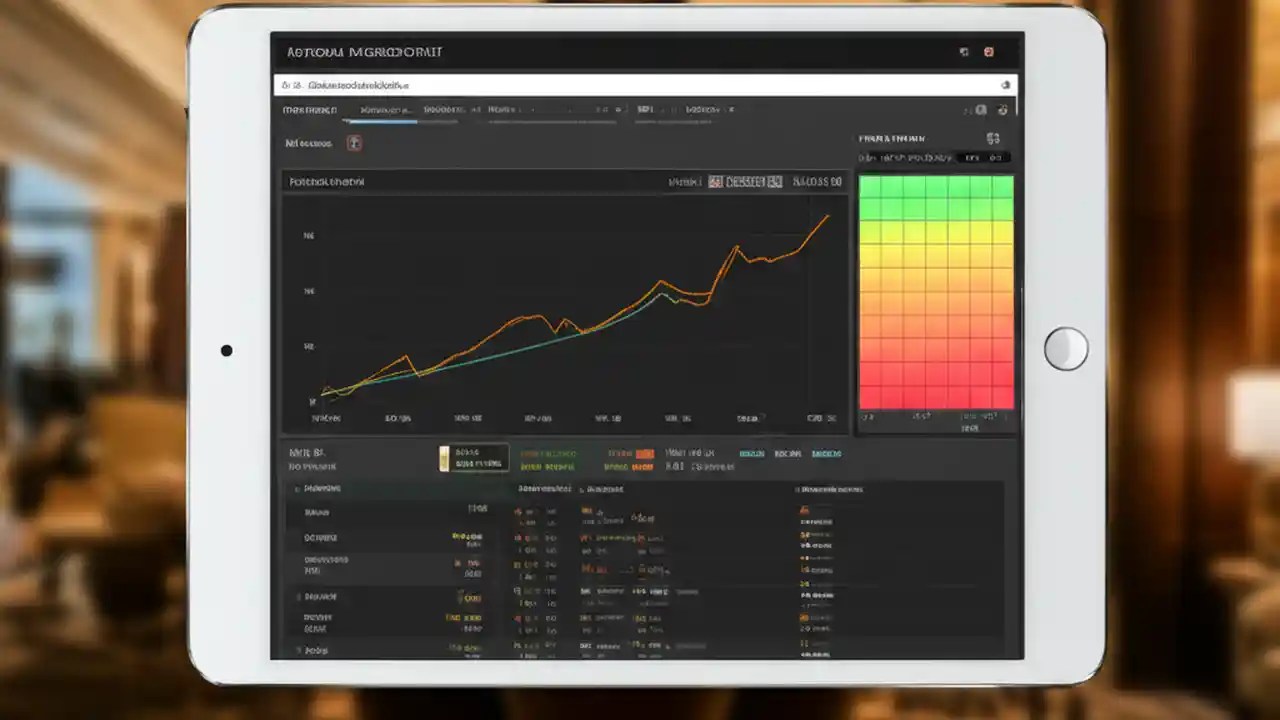Click the refresh icon at the toolbar's right end

coord(1003,108)
